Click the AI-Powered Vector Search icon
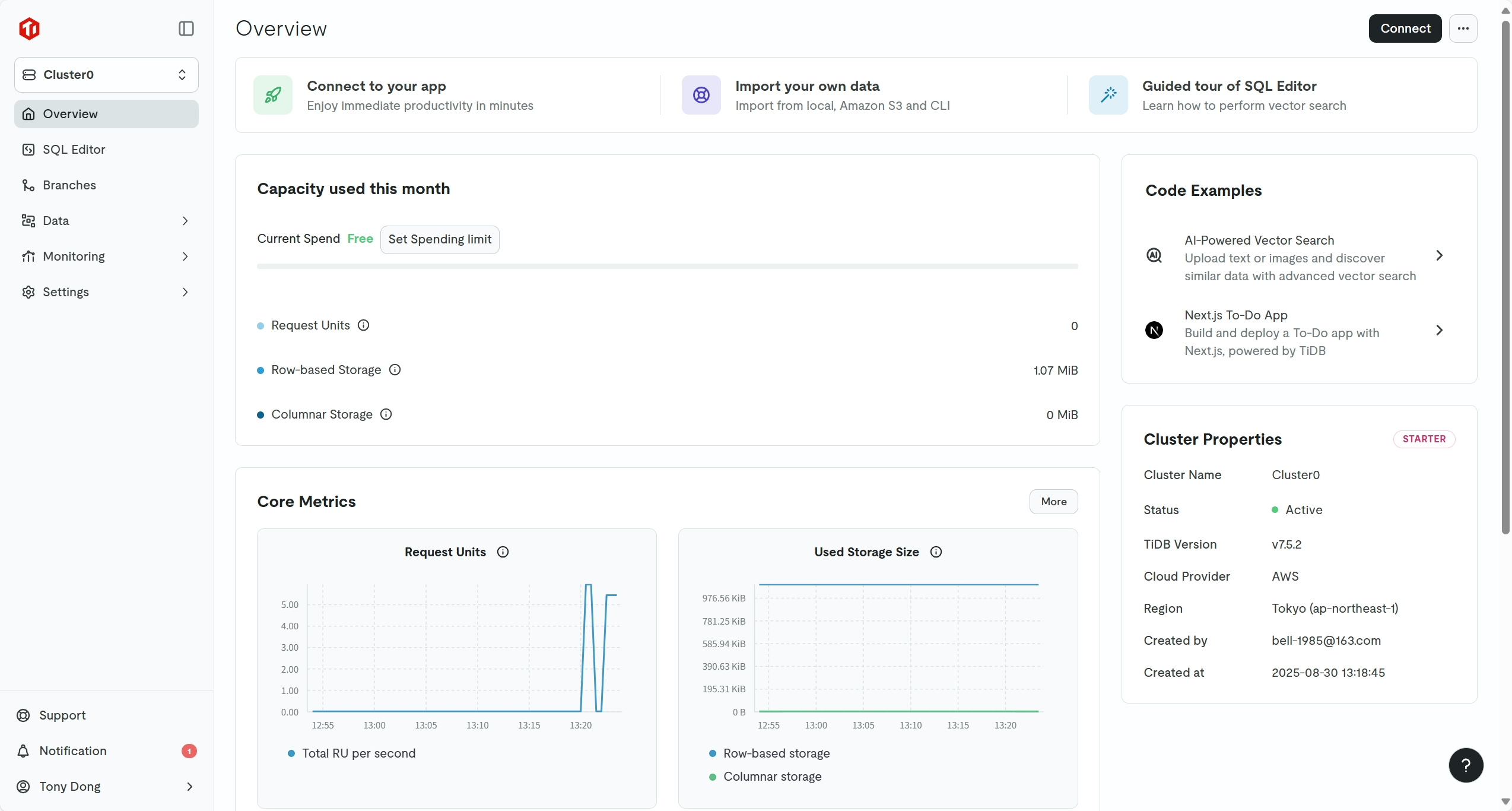Viewport: 1512px width, 811px height. 1154,255
